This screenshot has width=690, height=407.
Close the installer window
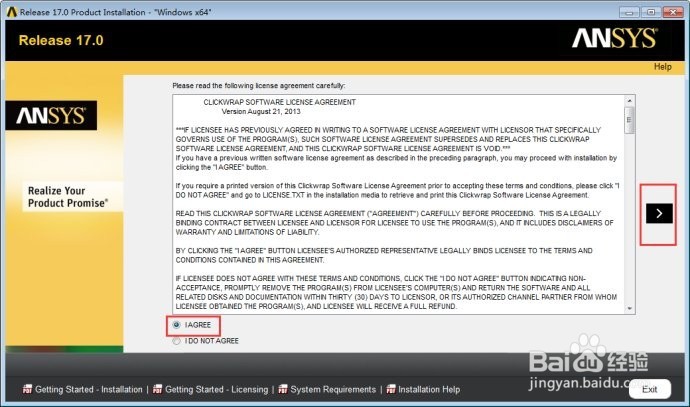tap(673, 12)
